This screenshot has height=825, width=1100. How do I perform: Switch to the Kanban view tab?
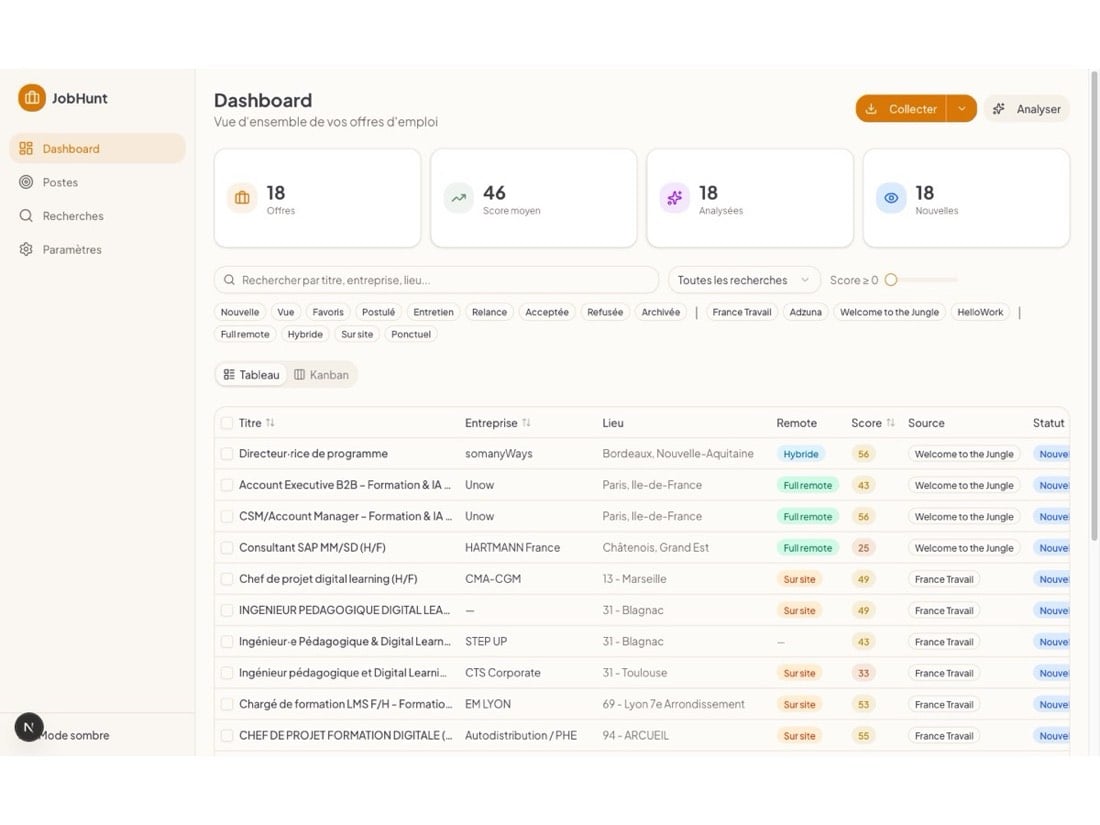click(321, 375)
